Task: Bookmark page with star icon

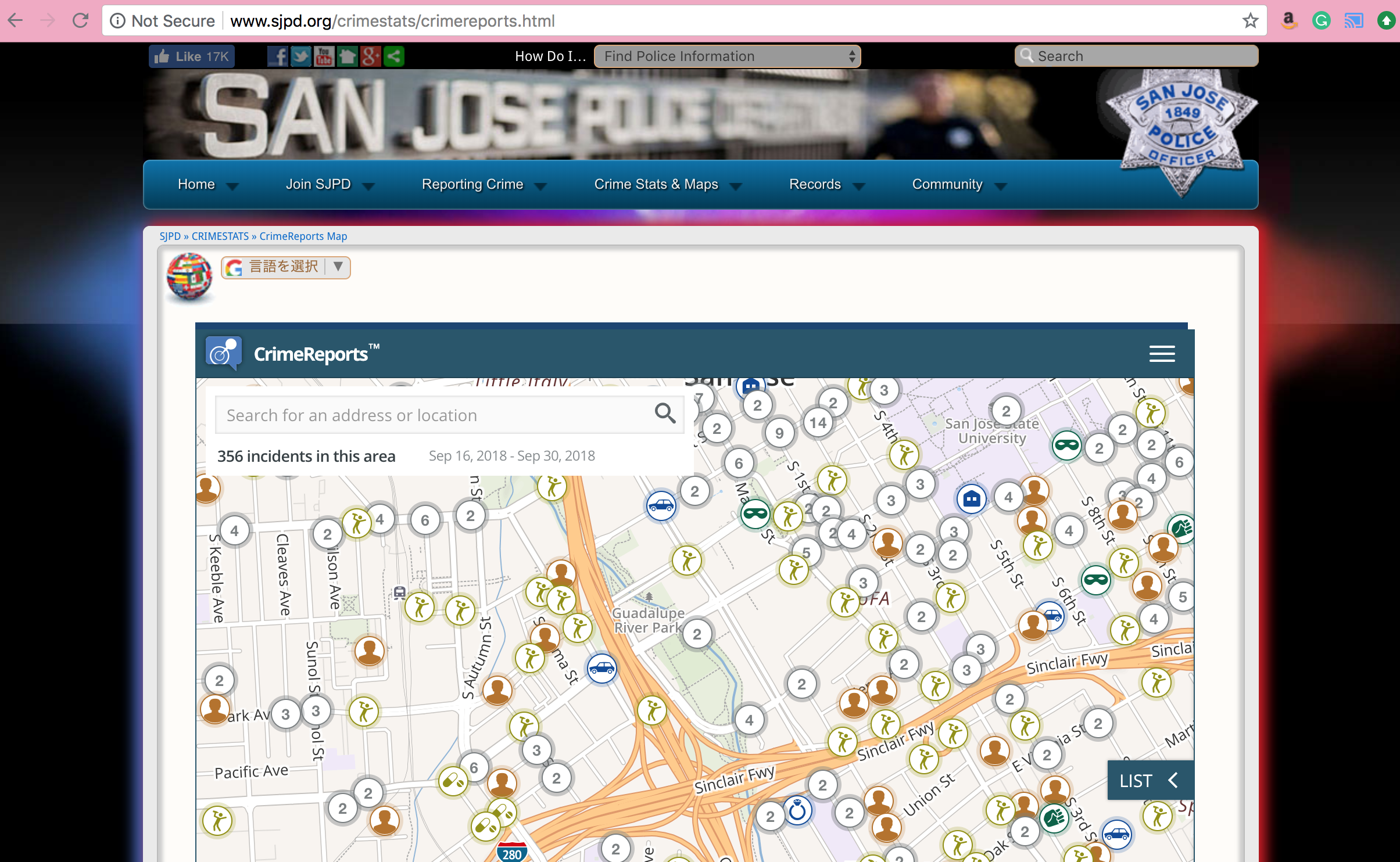Action: [x=1250, y=21]
